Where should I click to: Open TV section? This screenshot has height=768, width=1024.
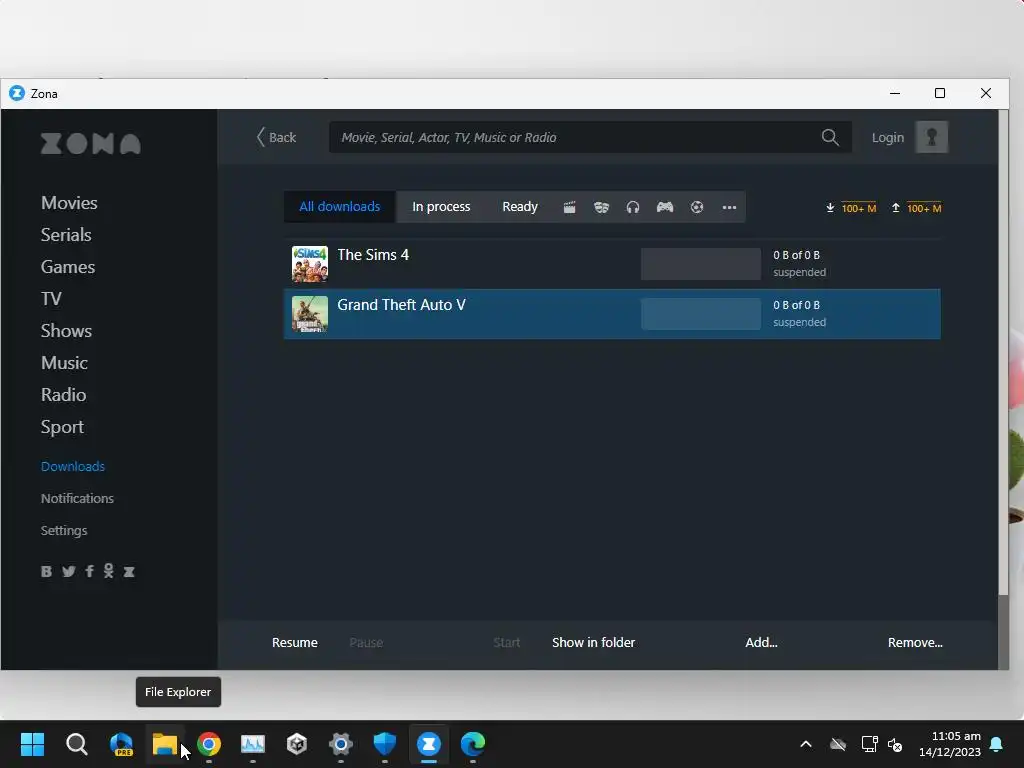click(52, 298)
